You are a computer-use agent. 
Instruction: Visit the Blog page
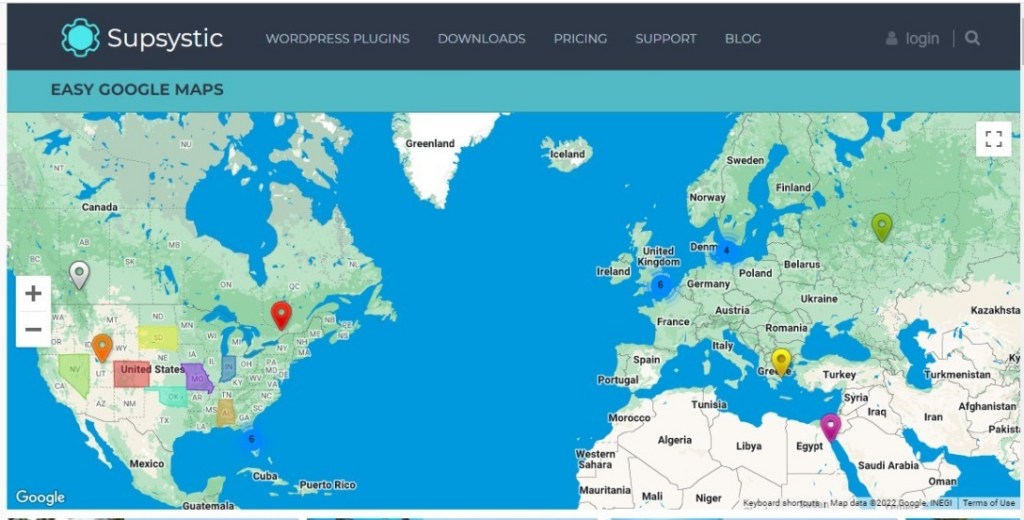coord(743,39)
